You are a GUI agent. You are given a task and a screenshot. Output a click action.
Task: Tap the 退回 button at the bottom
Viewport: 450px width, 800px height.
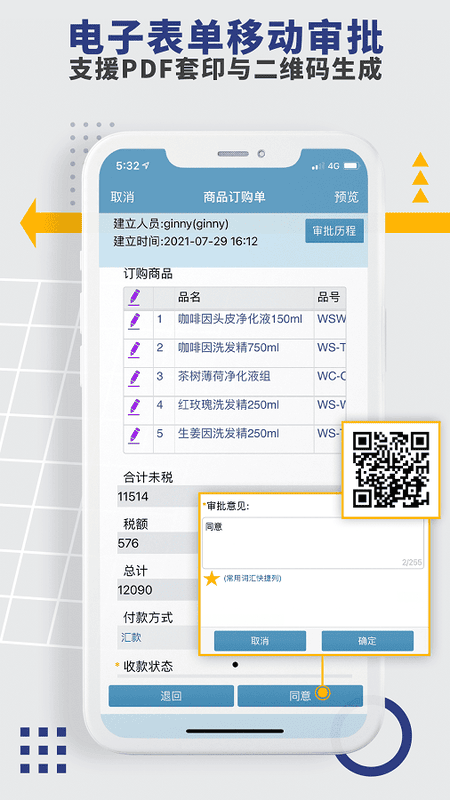pos(171,696)
